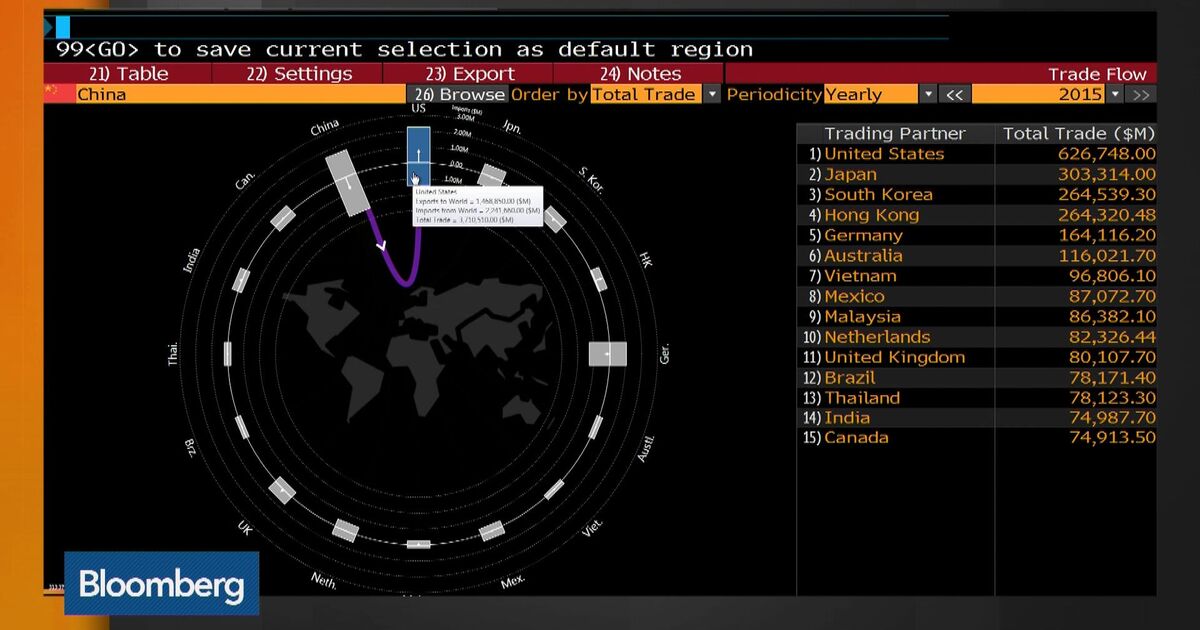Click the 116,021.70 total trade value
1200x630 pixels.
[1106, 255]
